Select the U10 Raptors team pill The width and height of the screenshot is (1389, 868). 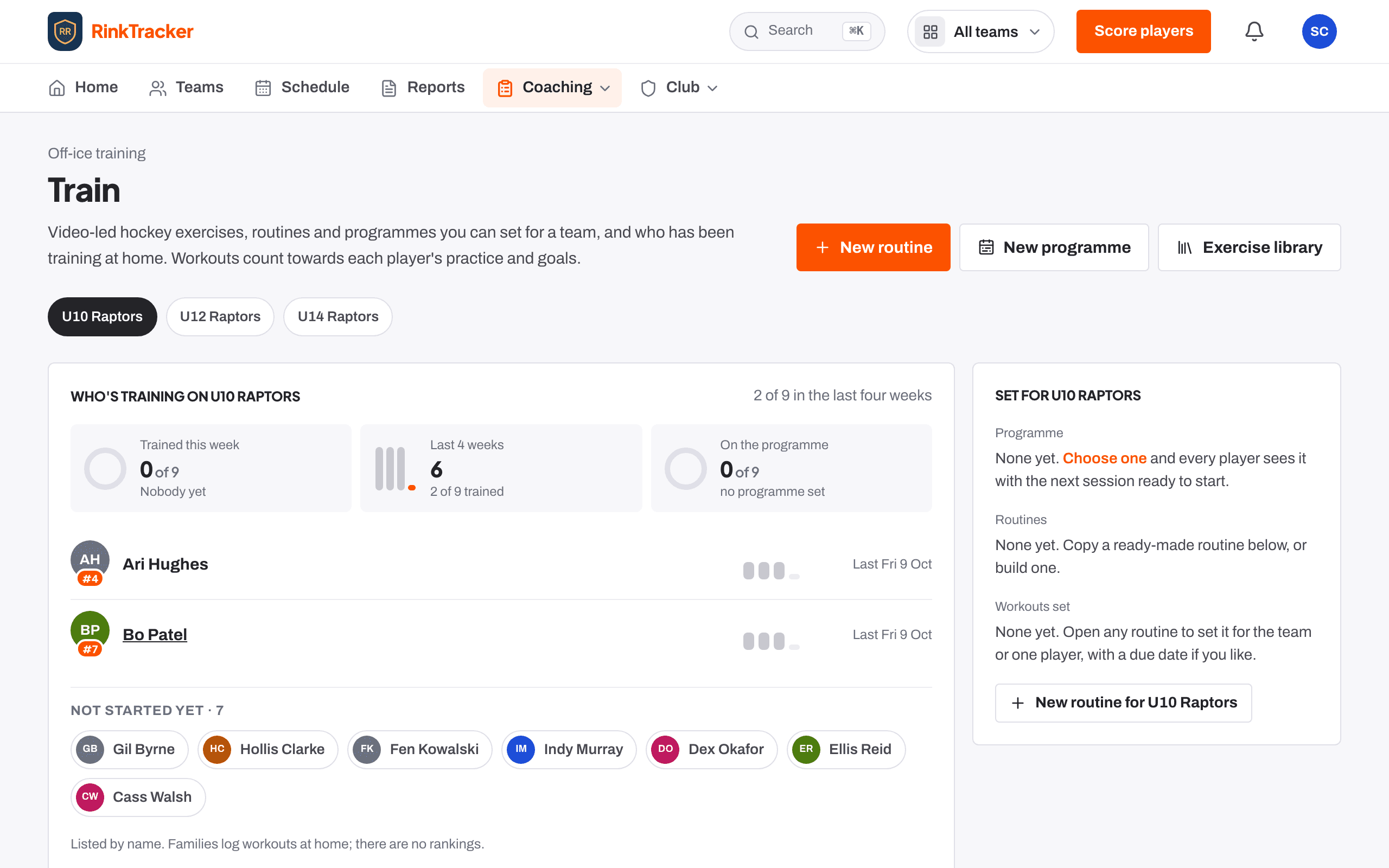(102, 316)
